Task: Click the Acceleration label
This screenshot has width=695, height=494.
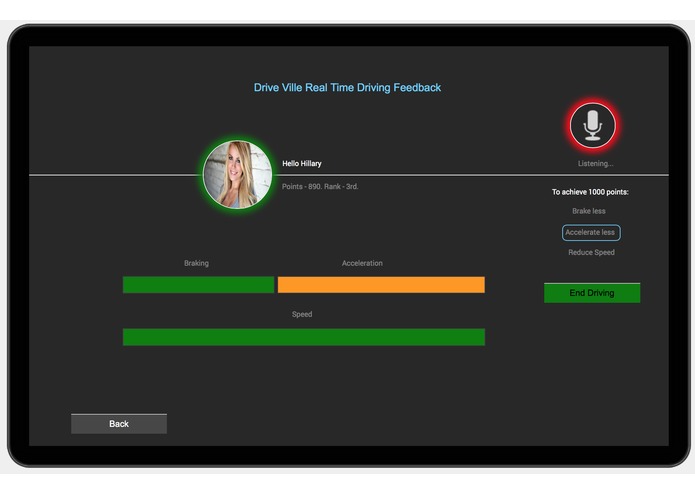Action: pos(362,263)
